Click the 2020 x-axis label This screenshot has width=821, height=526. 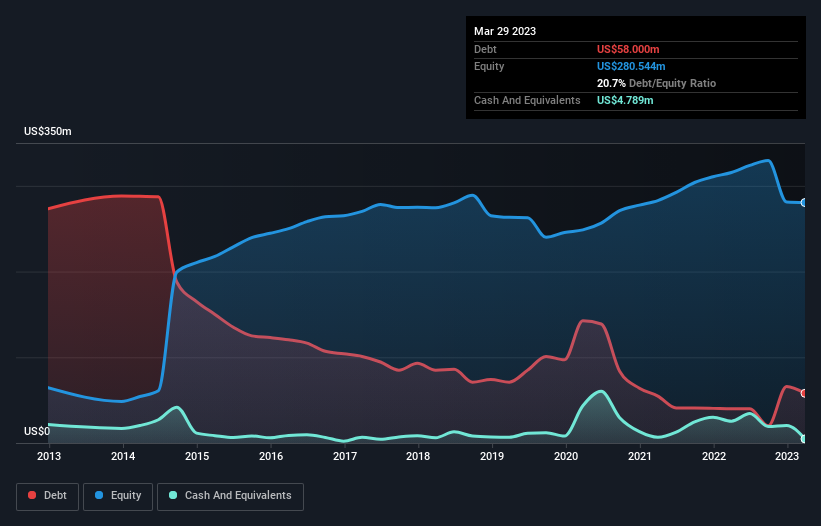(x=566, y=456)
